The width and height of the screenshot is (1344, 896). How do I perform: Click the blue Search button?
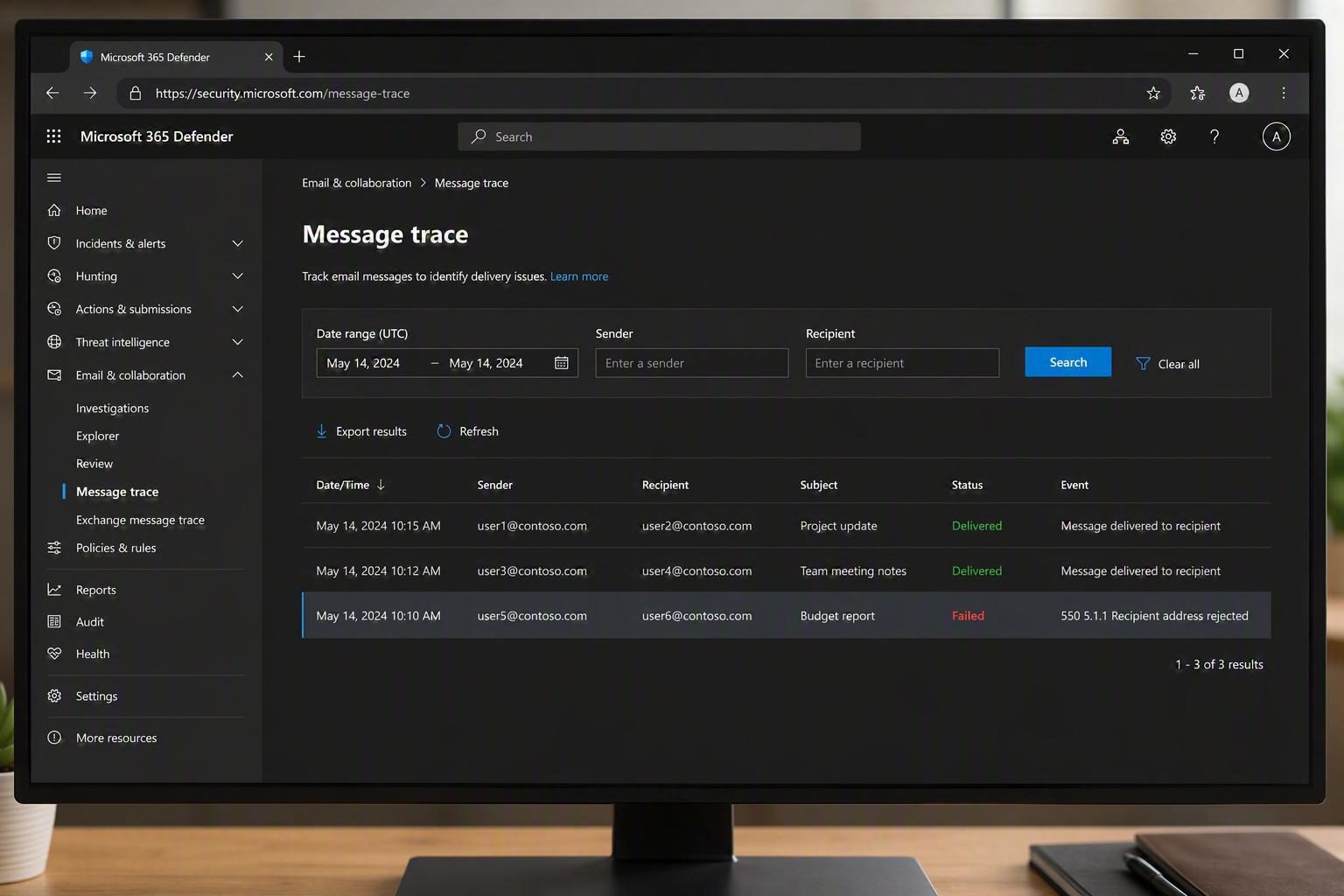pos(1067,362)
